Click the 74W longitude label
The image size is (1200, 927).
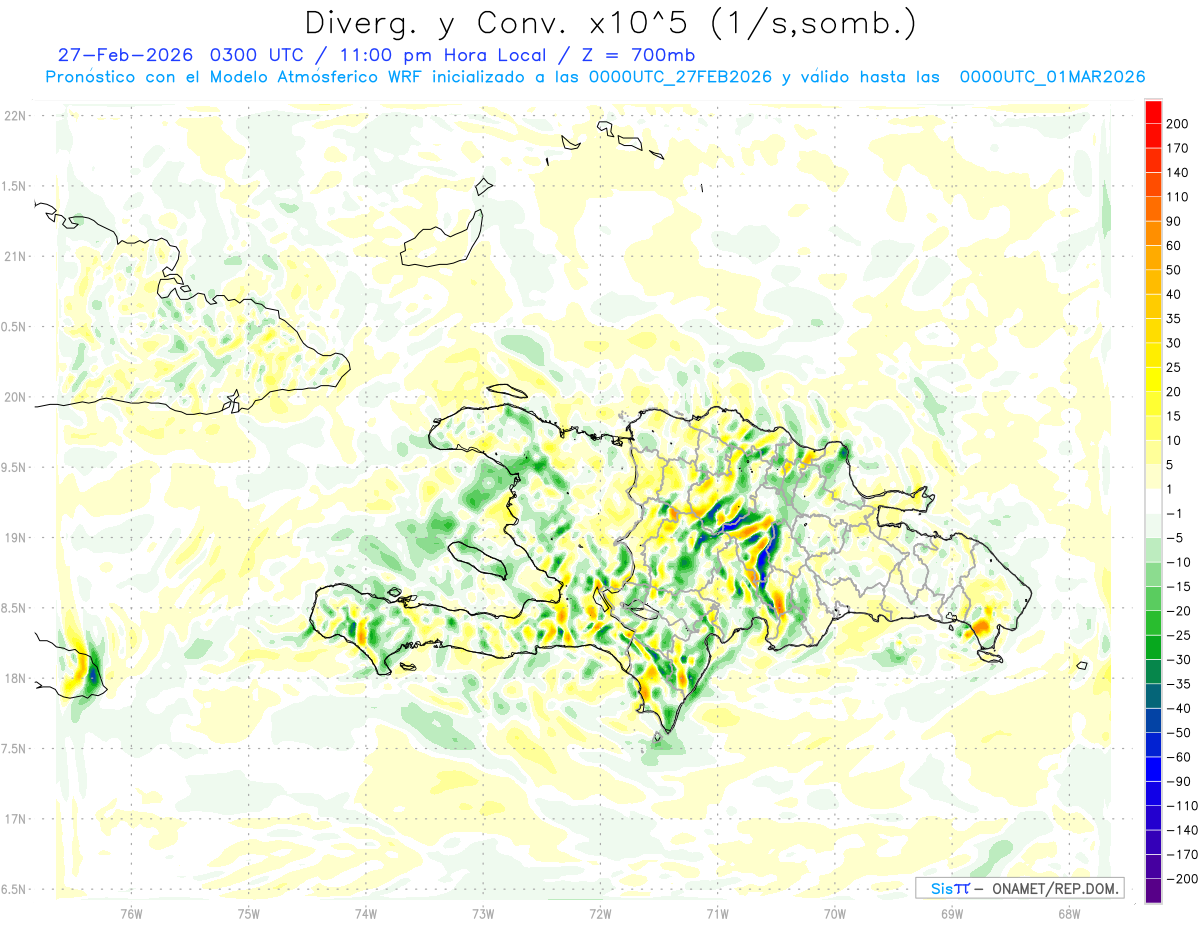[366, 913]
